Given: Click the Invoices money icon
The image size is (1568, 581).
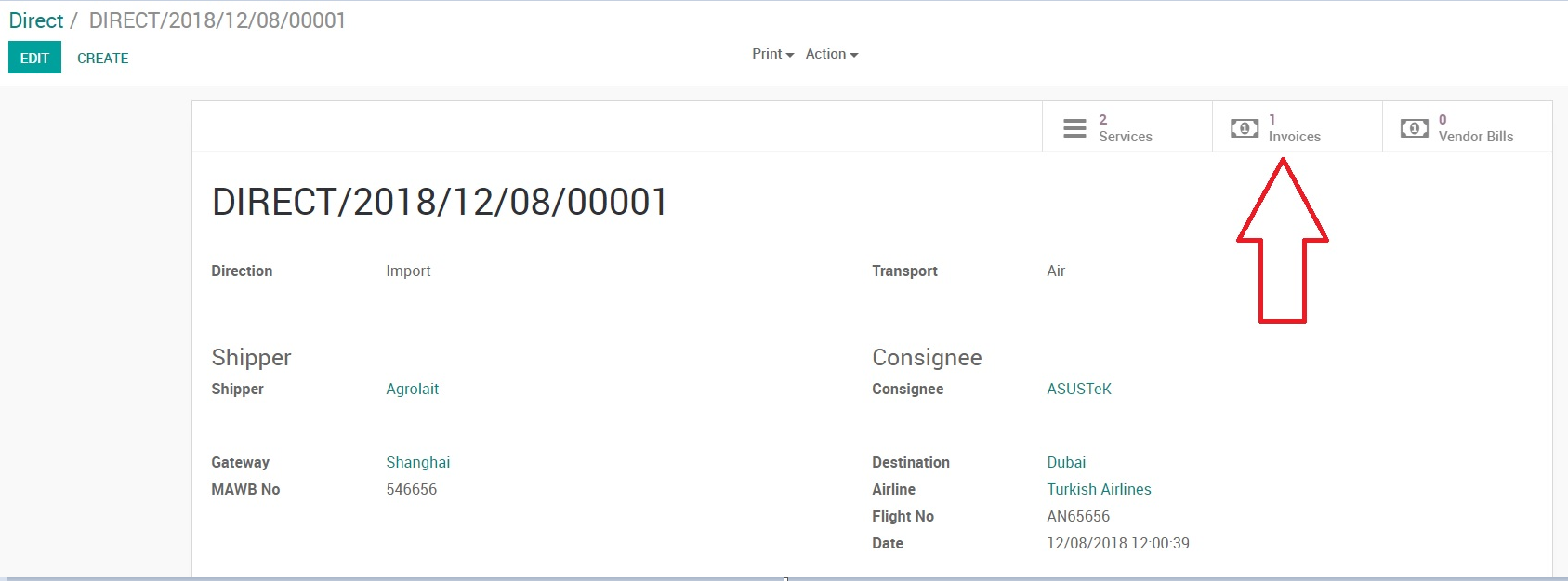Looking at the screenshot, I should [x=1245, y=128].
